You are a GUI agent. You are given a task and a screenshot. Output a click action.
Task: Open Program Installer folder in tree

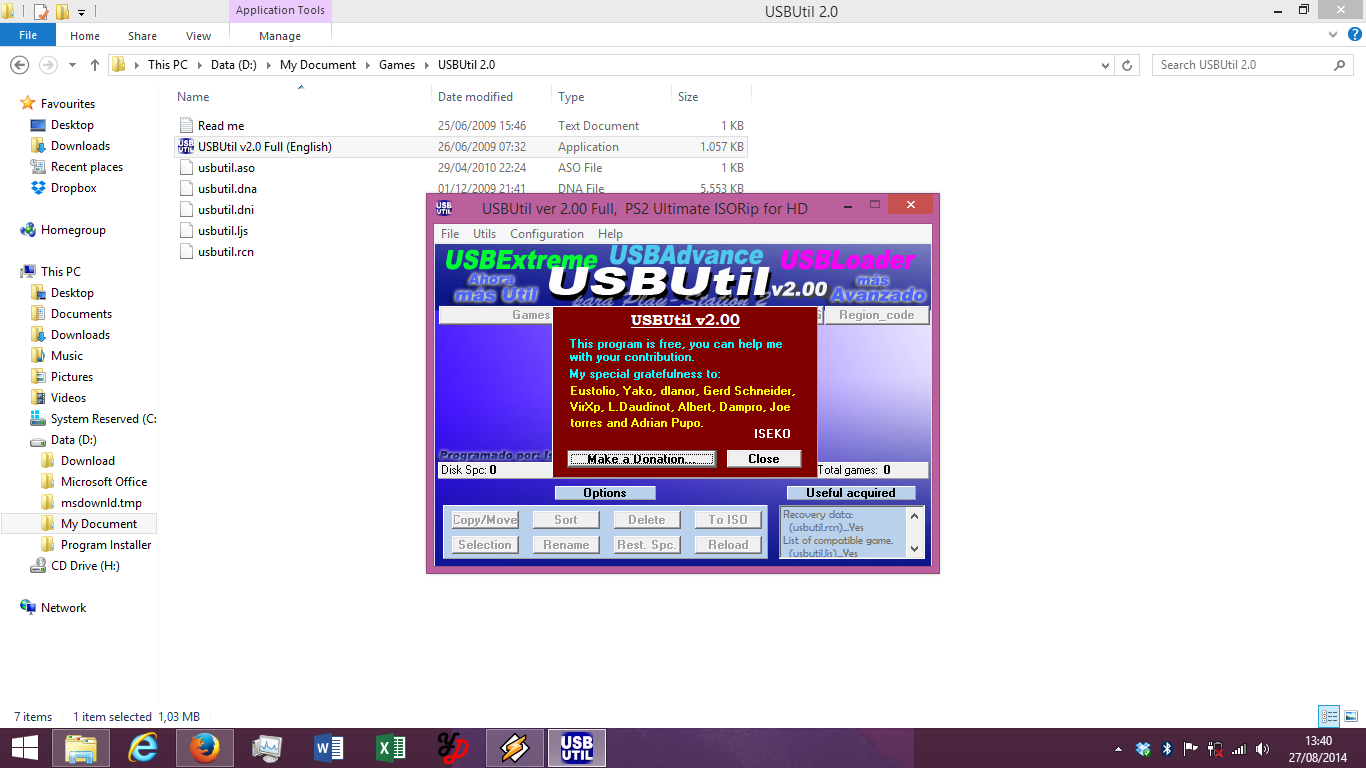coord(106,545)
